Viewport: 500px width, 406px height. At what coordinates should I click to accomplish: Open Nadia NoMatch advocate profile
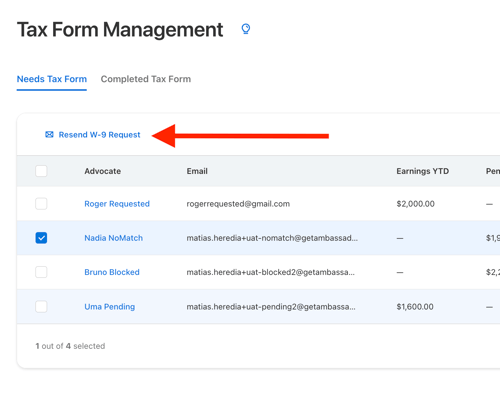(x=113, y=238)
